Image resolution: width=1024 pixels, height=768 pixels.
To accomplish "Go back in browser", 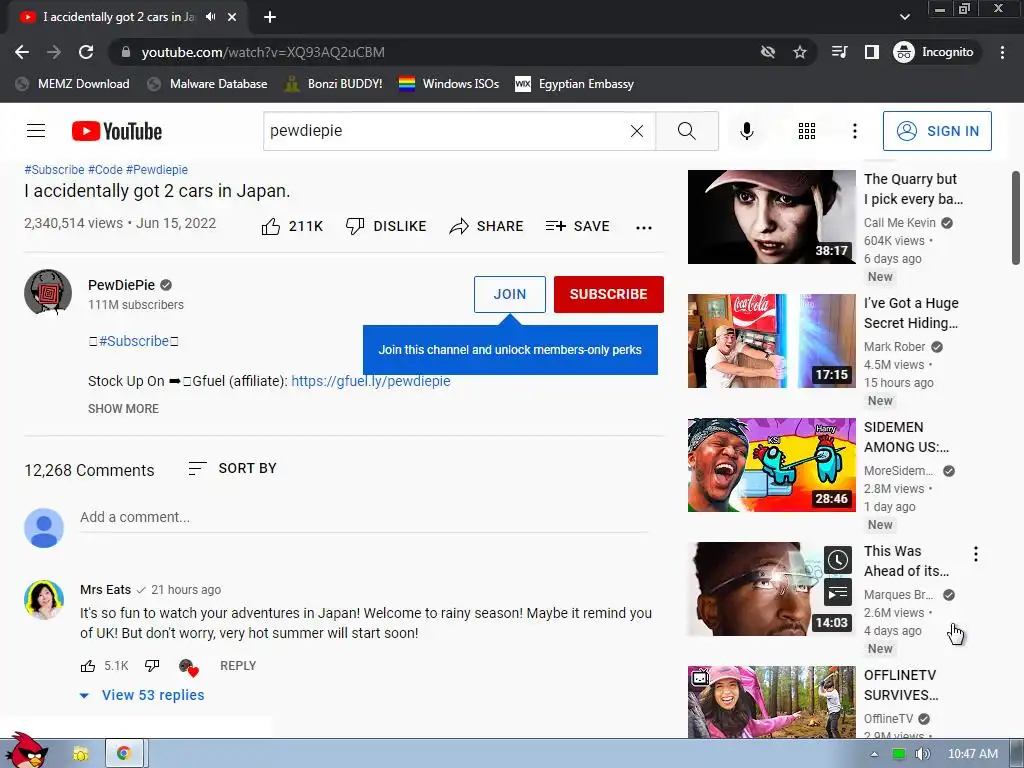I will pos(22,52).
